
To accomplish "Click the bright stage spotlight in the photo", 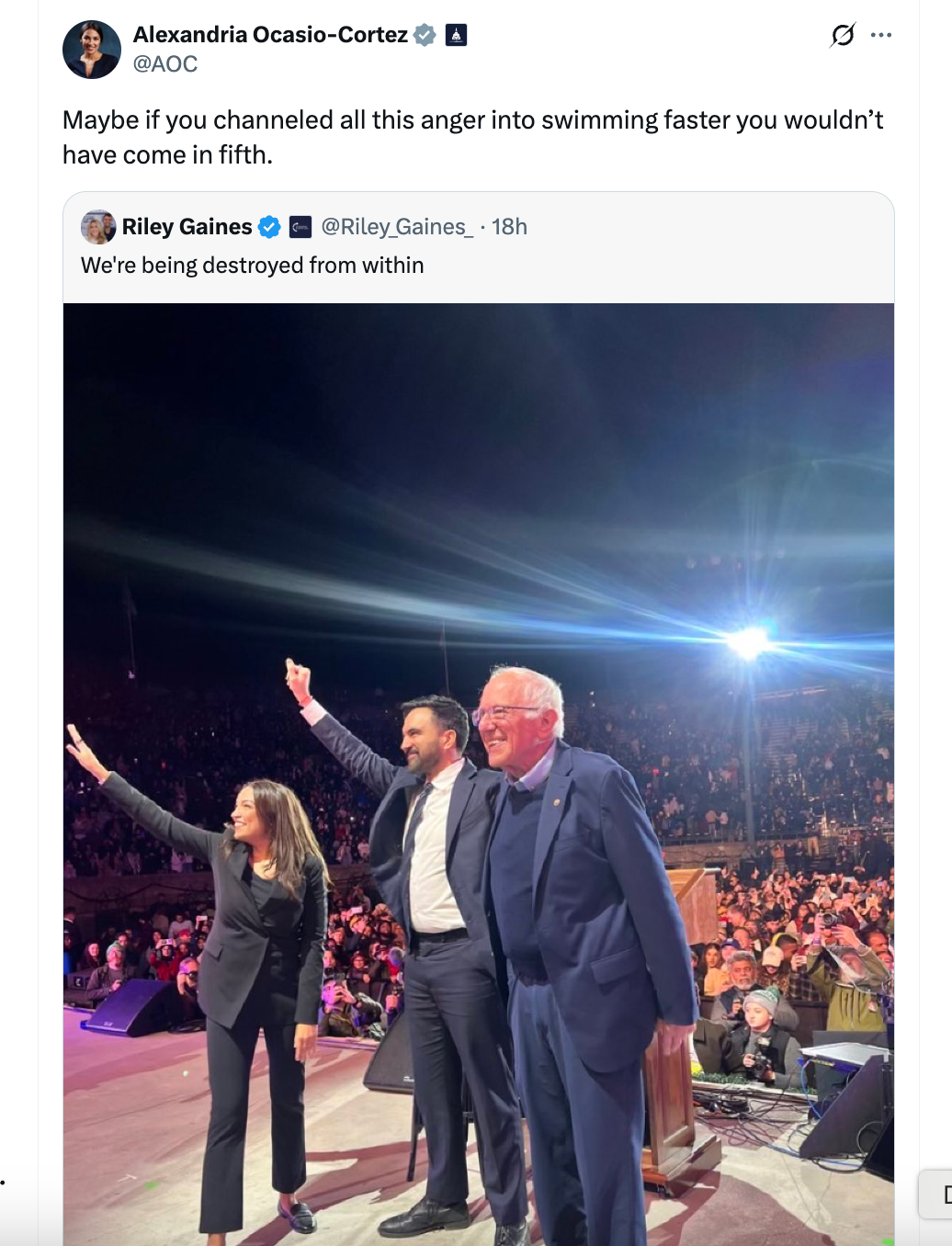I will [x=748, y=641].
